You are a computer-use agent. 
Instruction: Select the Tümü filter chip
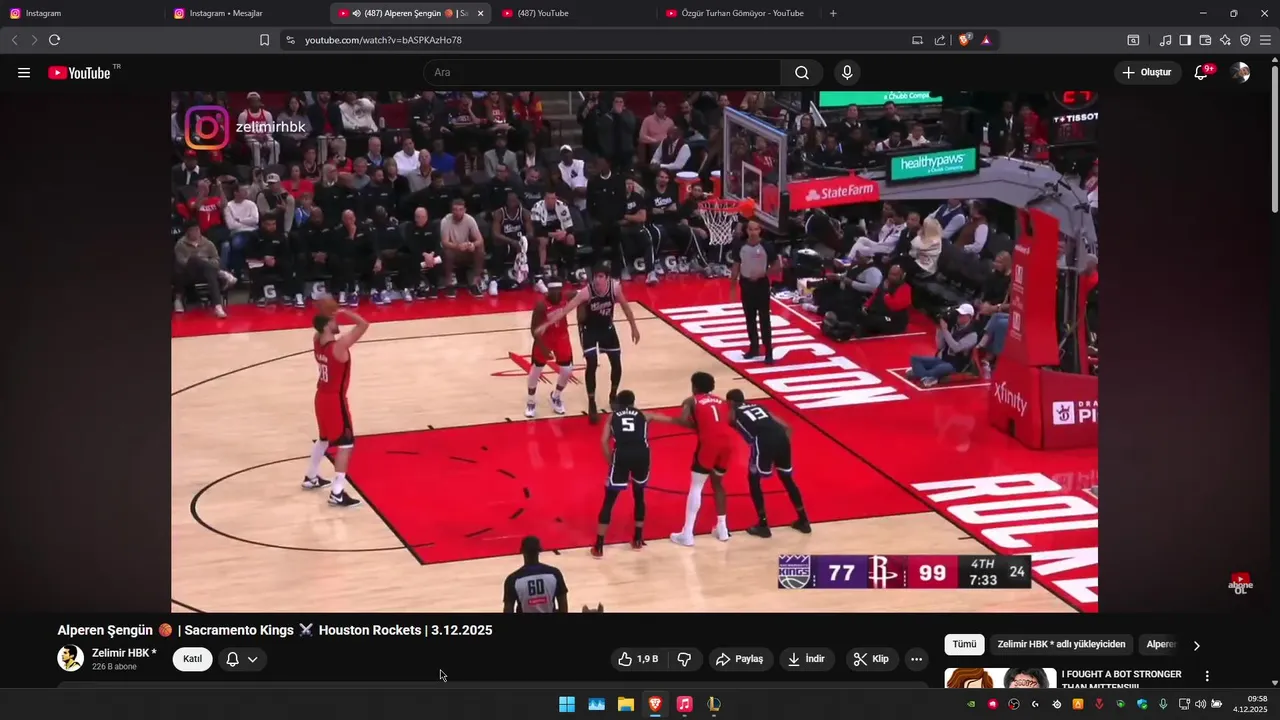coord(964,645)
